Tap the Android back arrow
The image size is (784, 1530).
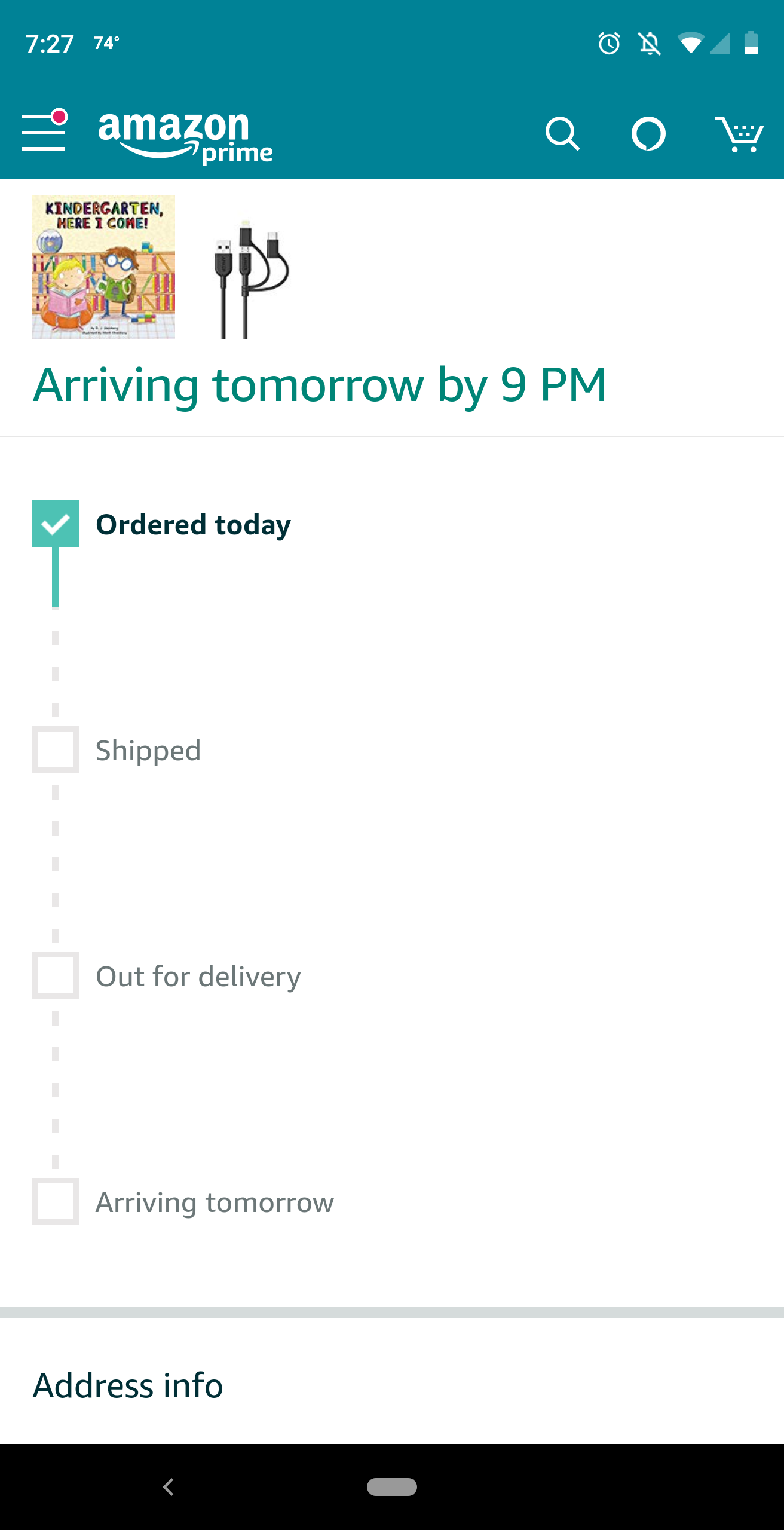[x=169, y=1486]
